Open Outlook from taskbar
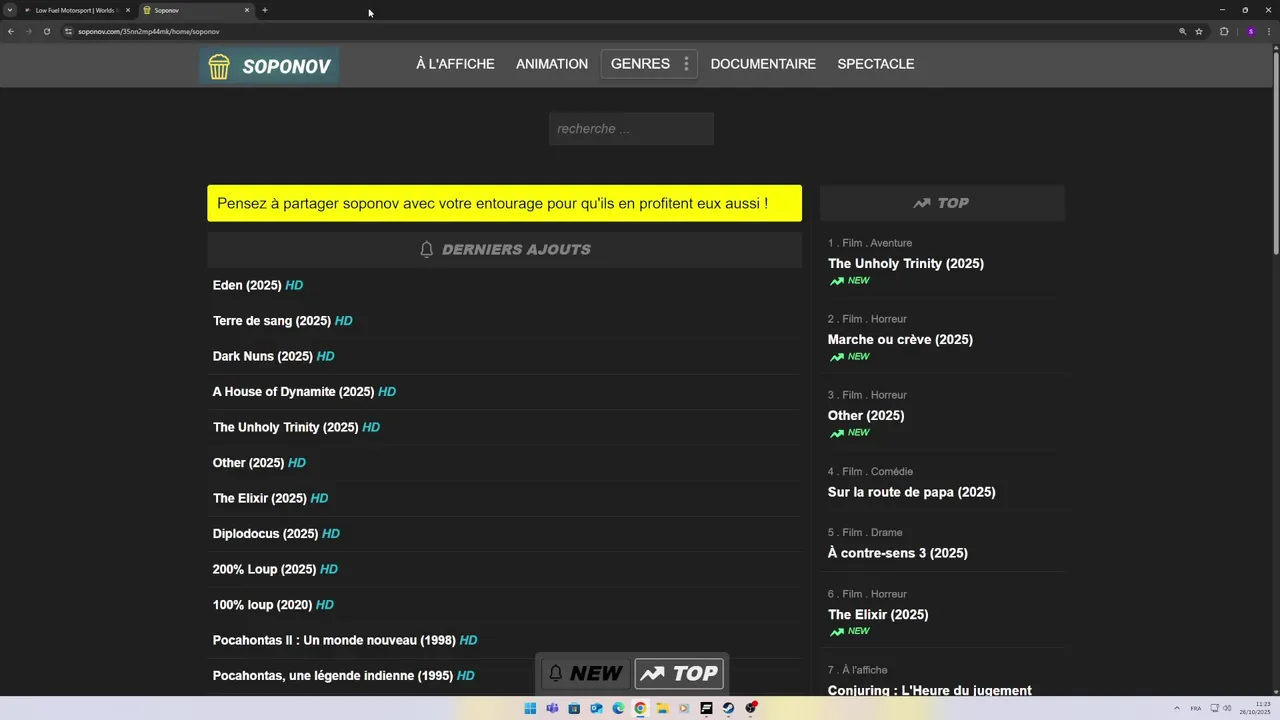The height and width of the screenshot is (720, 1280). (x=596, y=708)
